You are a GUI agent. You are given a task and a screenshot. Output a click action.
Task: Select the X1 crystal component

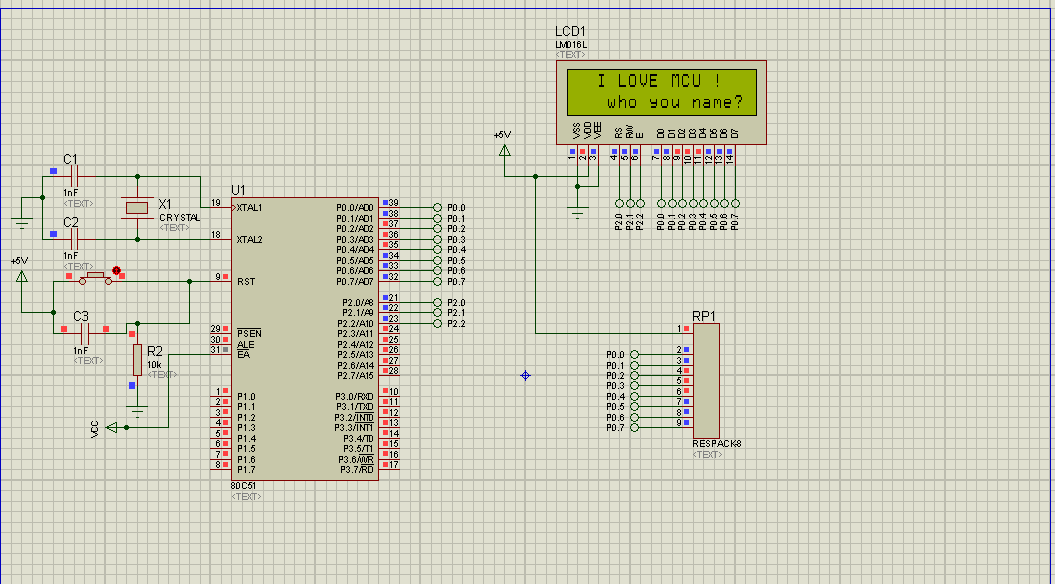click(137, 207)
